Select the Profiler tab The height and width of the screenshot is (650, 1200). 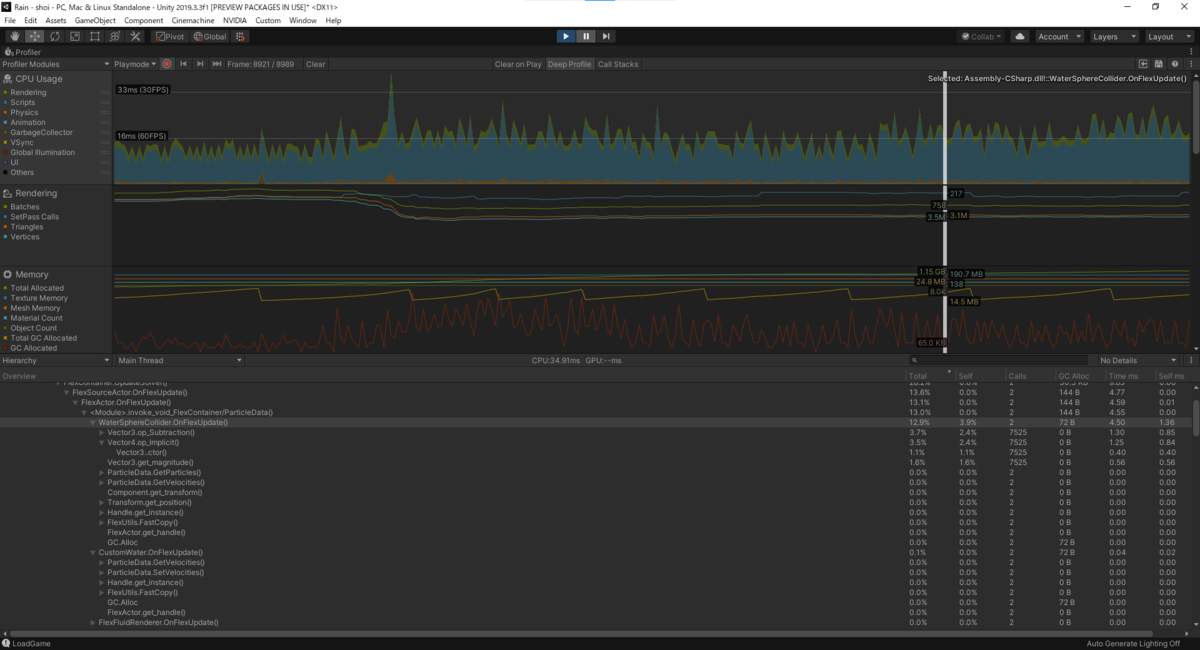coord(23,51)
